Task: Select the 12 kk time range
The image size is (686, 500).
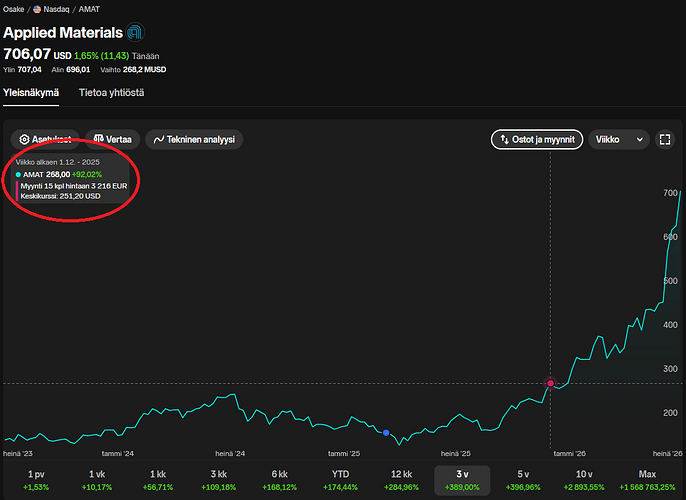Action: click(401, 480)
